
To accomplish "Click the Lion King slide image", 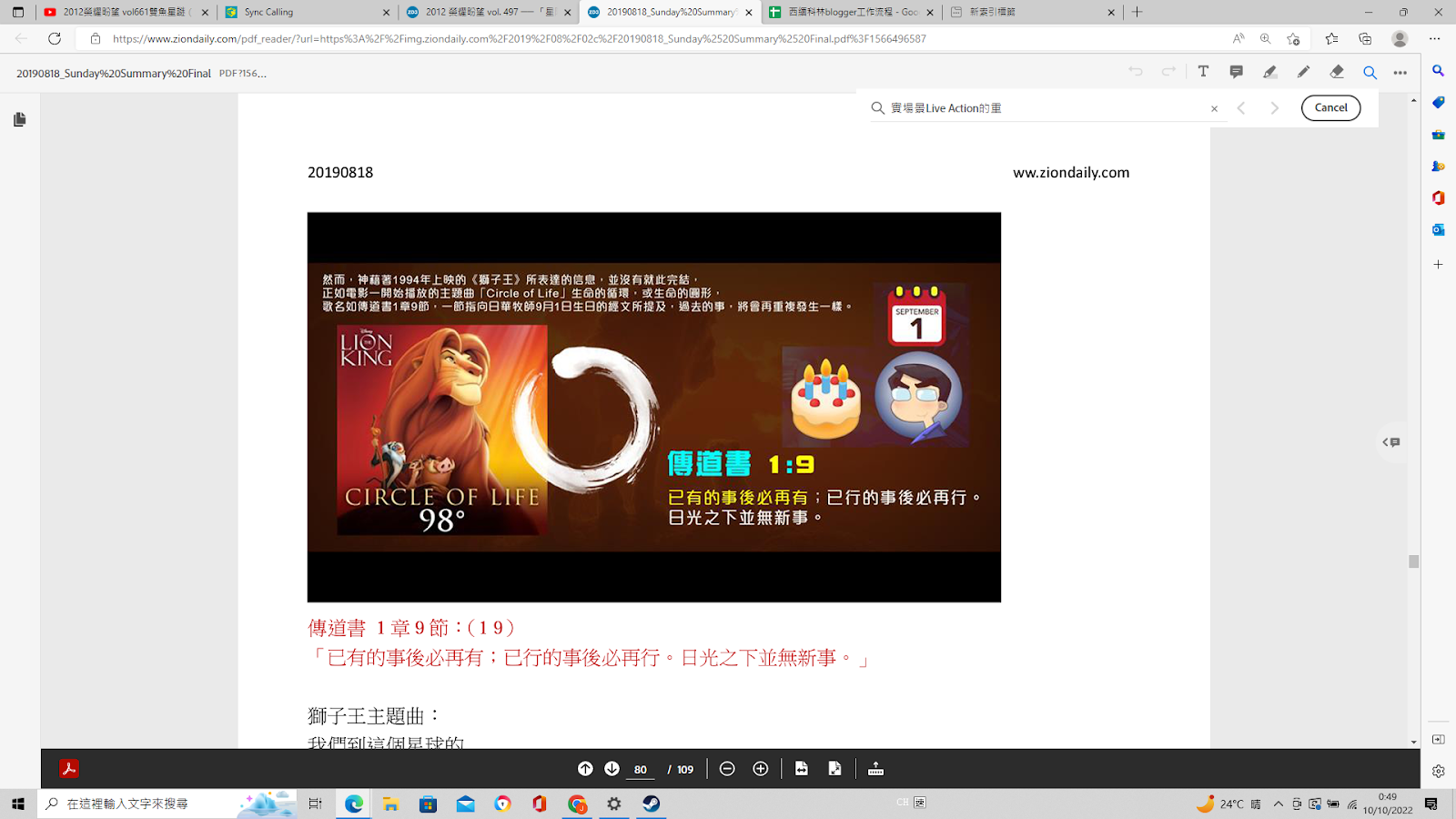I will click(x=654, y=407).
